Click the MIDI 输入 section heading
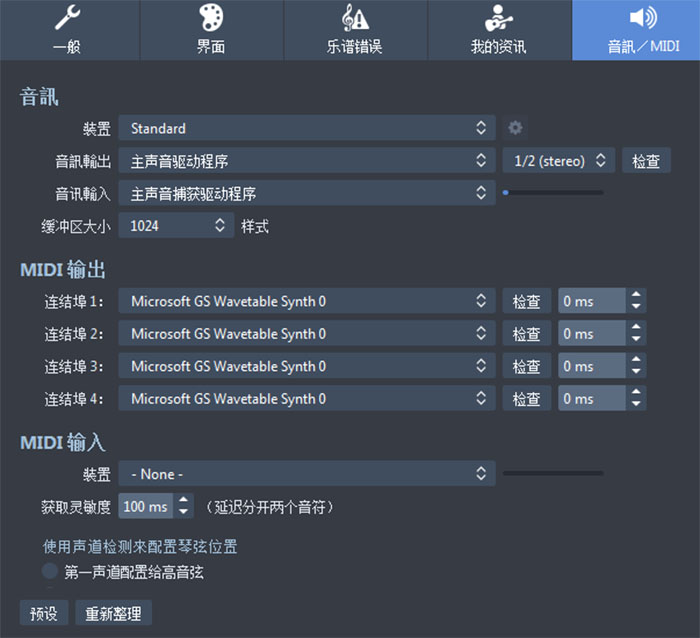This screenshot has height=638, width=700. click(x=63, y=442)
